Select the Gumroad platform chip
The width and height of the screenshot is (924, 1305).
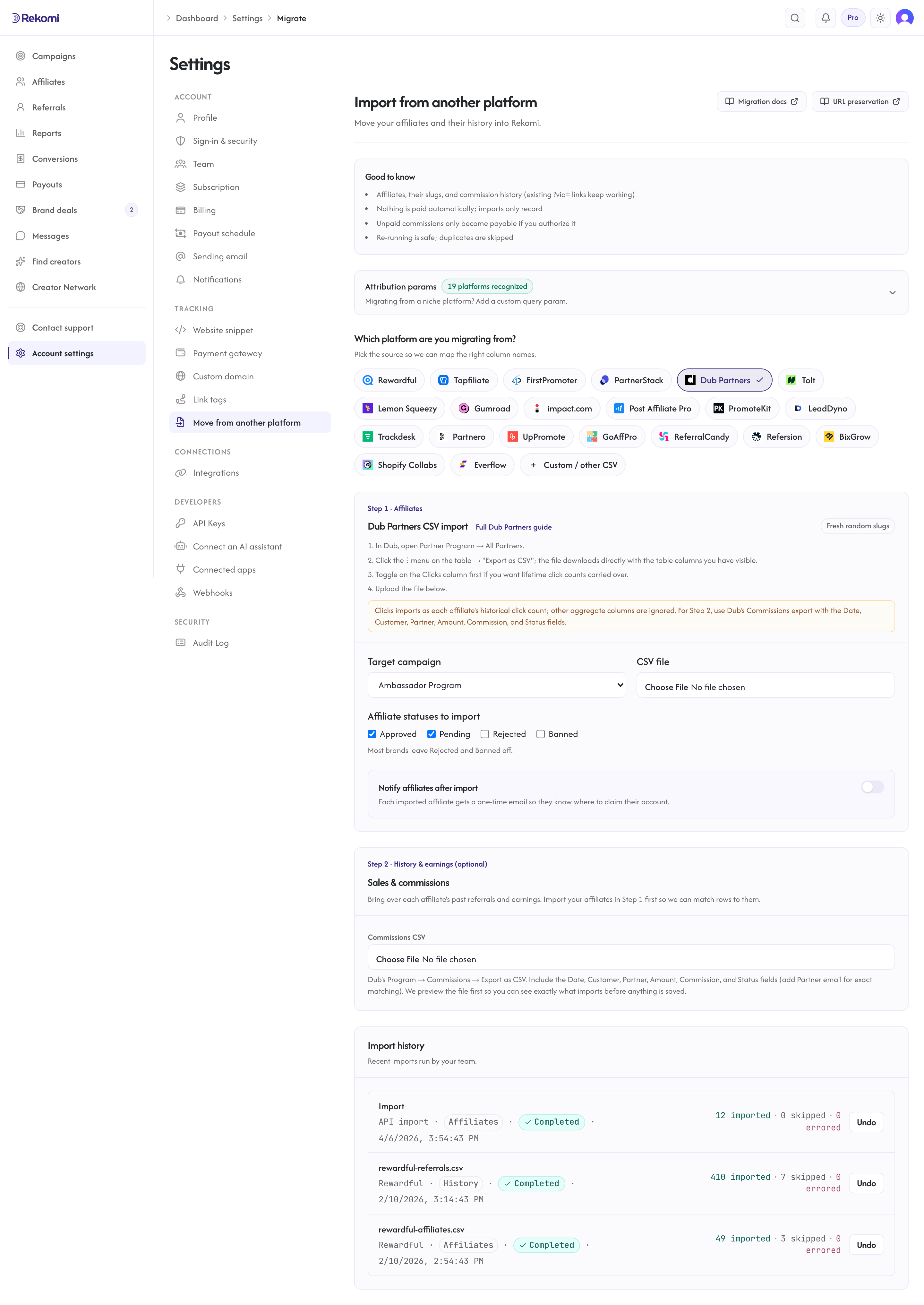point(485,409)
